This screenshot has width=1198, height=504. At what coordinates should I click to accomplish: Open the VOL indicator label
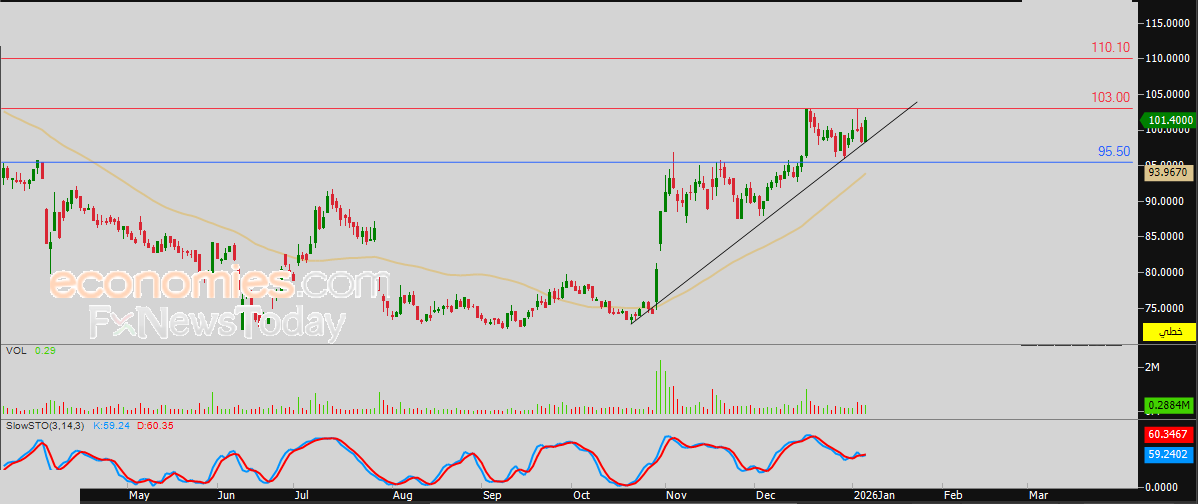click(x=15, y=350)
